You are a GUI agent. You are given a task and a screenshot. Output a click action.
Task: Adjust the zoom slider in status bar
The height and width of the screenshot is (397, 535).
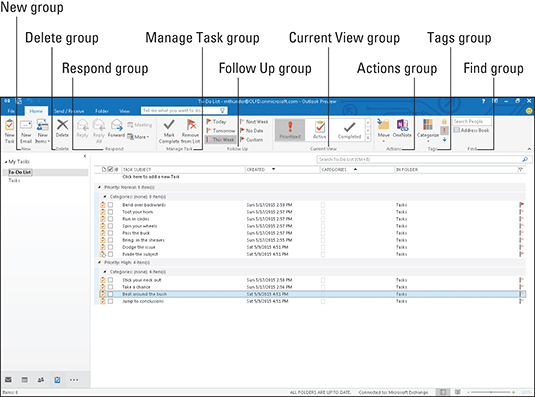491,392
